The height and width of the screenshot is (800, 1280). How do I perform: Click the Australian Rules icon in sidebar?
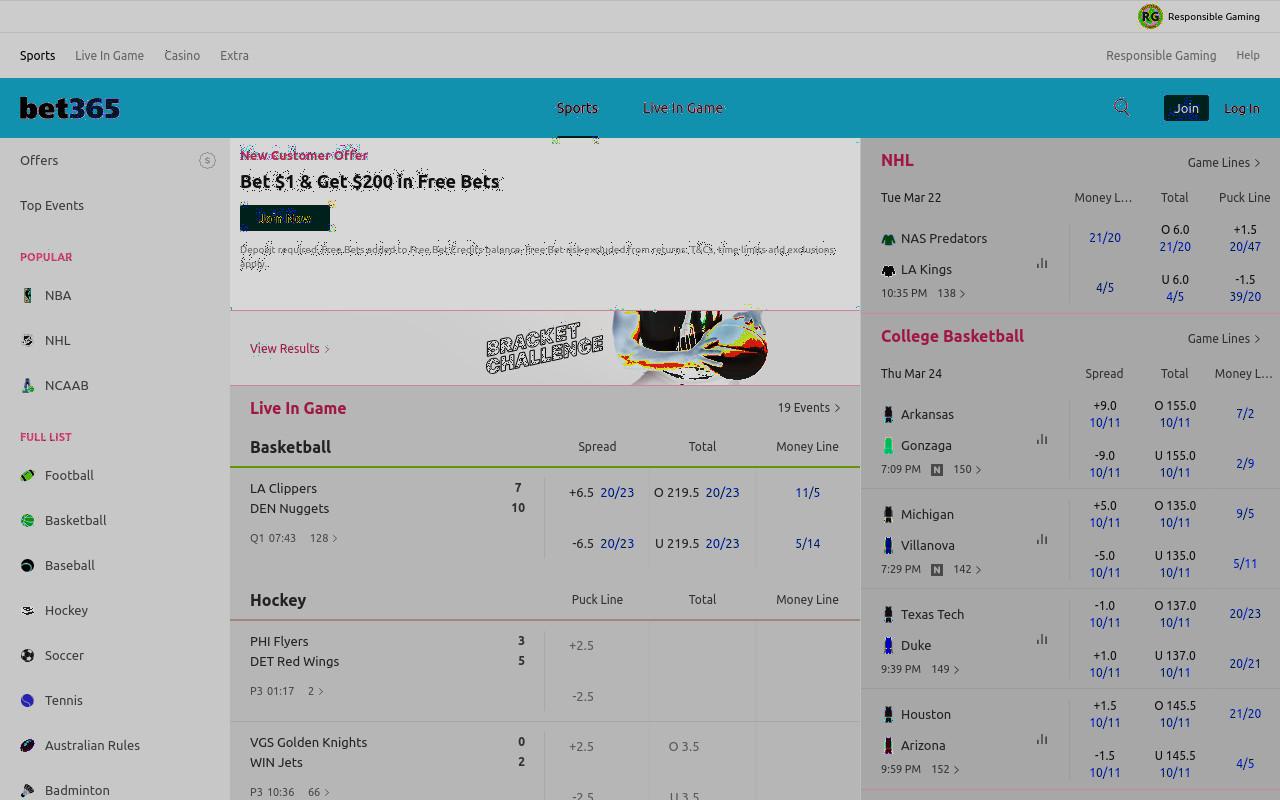28,745
